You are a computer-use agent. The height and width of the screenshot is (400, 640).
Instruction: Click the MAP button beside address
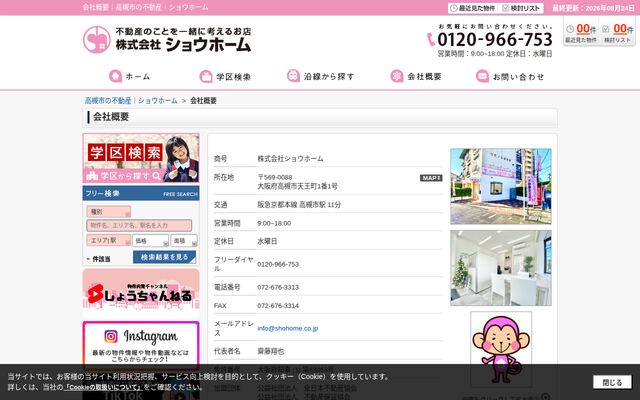pos(431,178)
